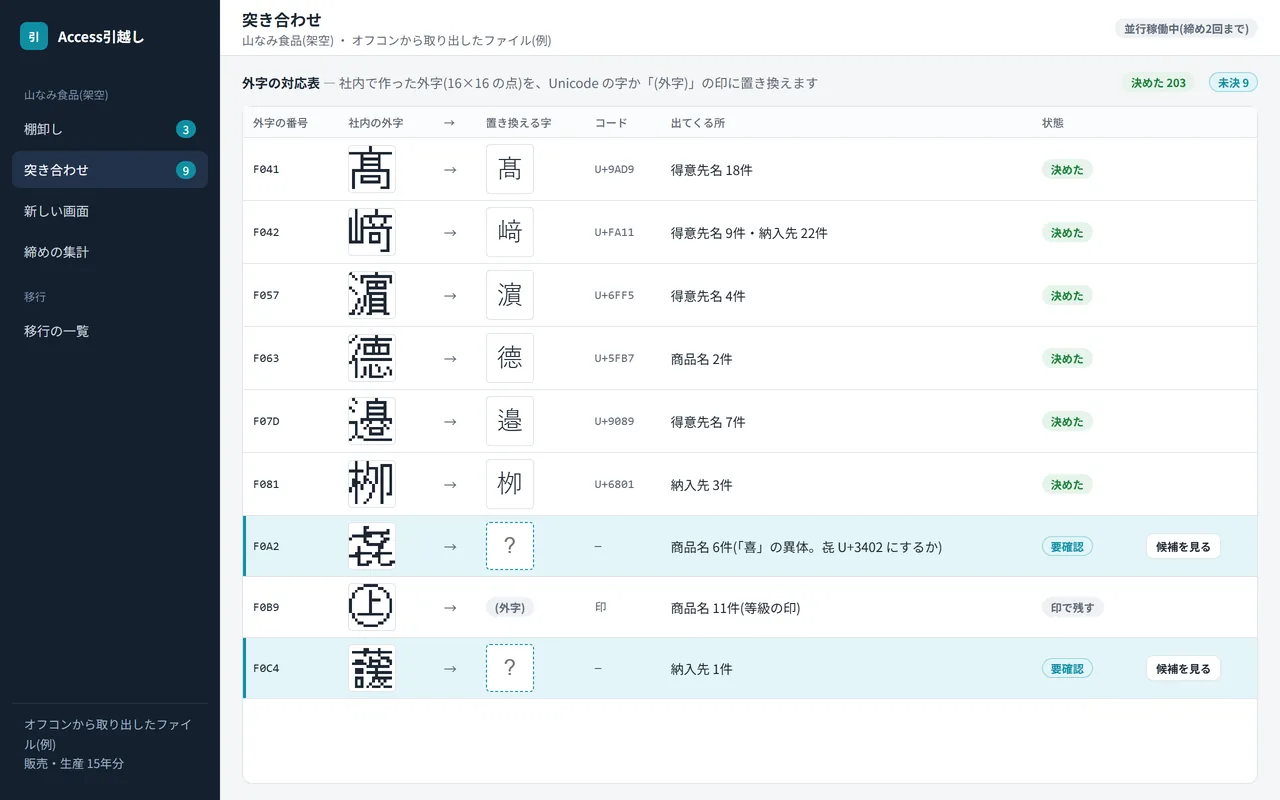Click 並行稼働中(締め2回まで) status badge

(x=1186, y=28)
